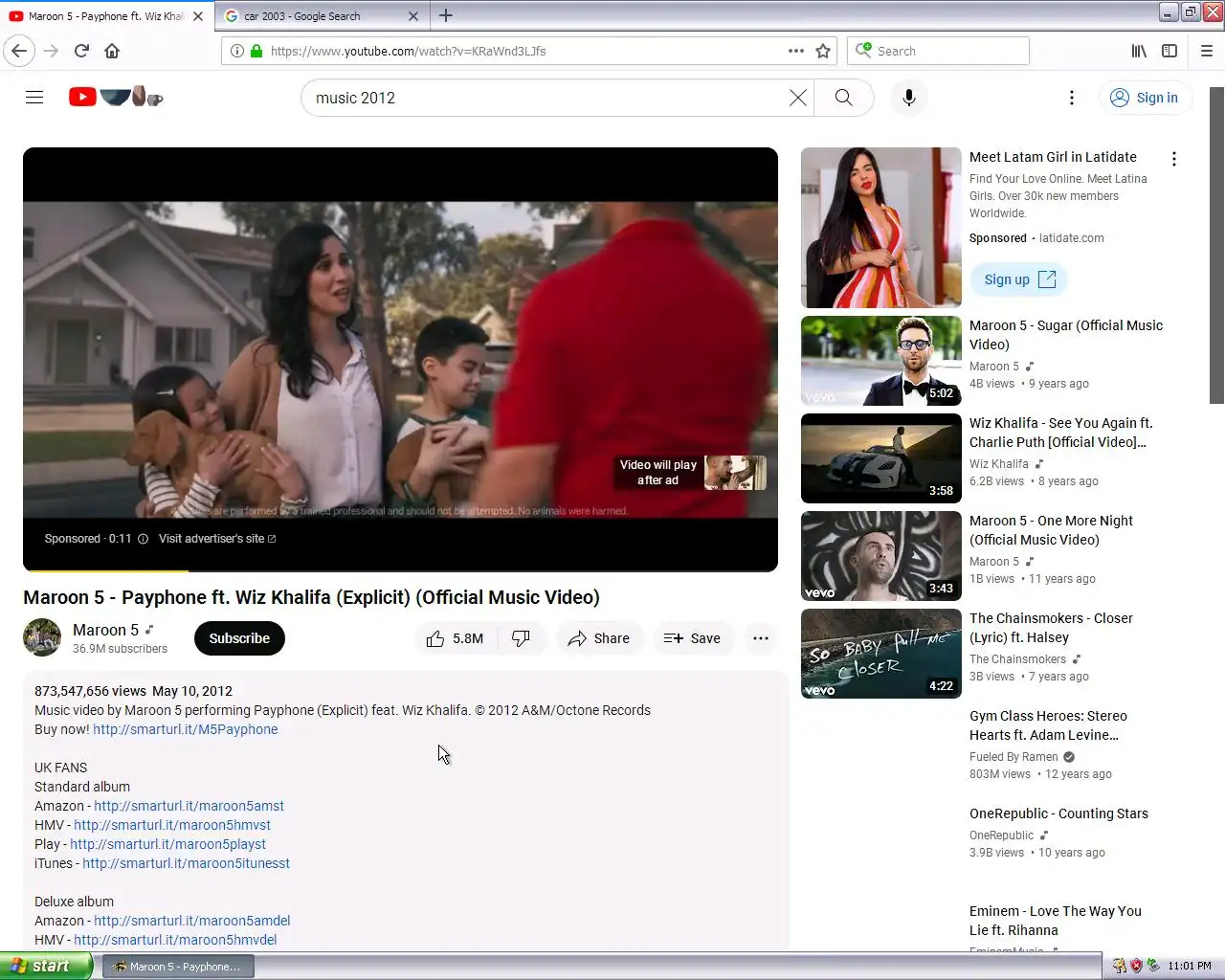Clear the YouTube search box text
The image size is (1225, 980).
[x=797, y=98]
